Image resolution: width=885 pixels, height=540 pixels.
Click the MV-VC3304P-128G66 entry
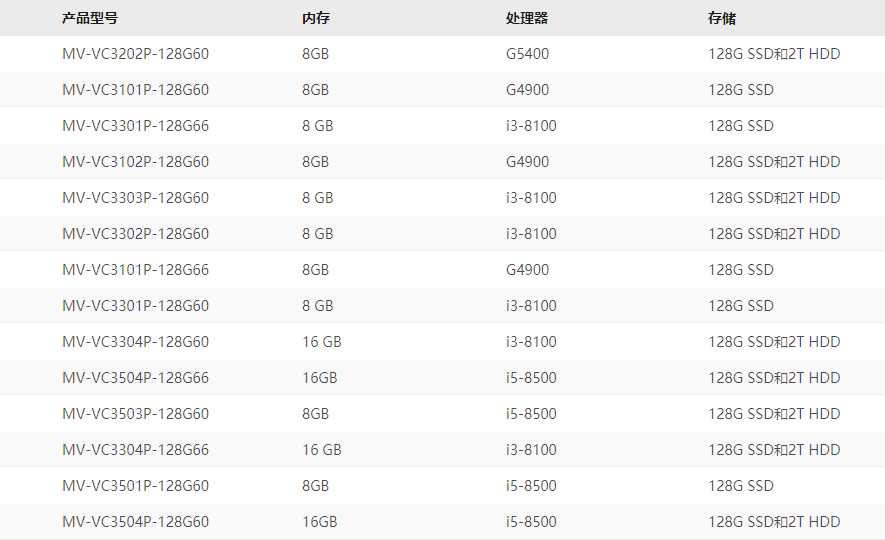(135, 450)
